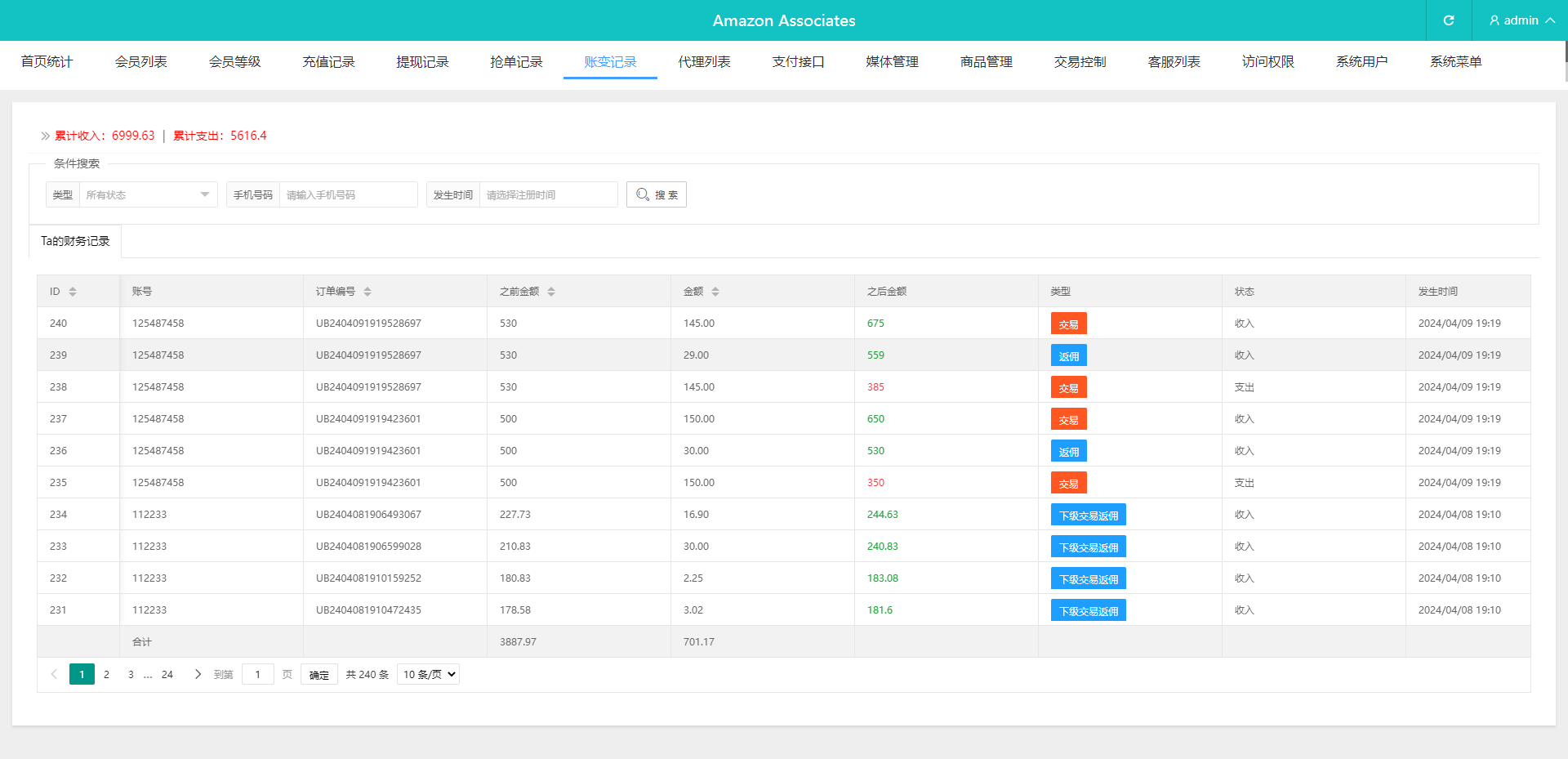
Task: Click the previous page arrow
Action: coord(54,674)
